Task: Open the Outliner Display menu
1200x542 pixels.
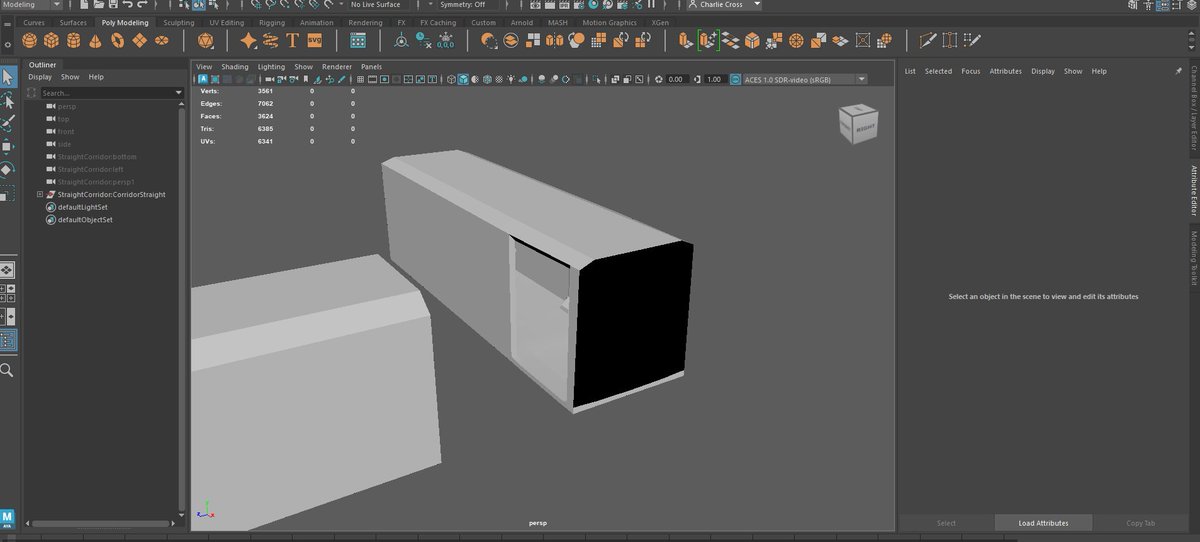Action: pyautogui.click(x=40, y=77)
